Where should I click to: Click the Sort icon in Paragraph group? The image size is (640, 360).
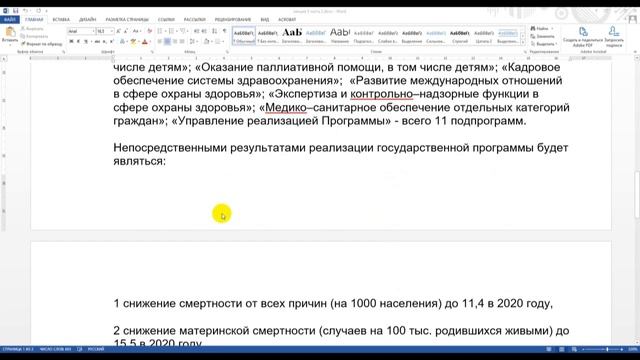215,31
